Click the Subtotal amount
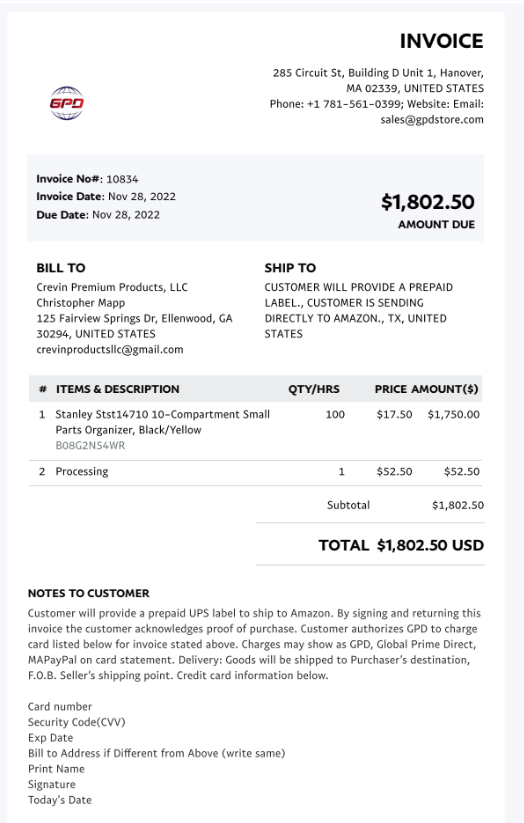This screenshot has height=823, width=524. tap(458, 505)
